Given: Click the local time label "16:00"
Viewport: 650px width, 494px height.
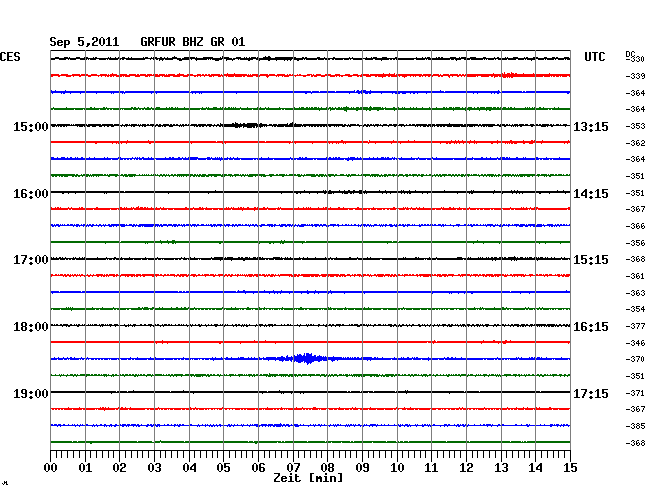Looking at the screenshot, I should coord(31,194).
